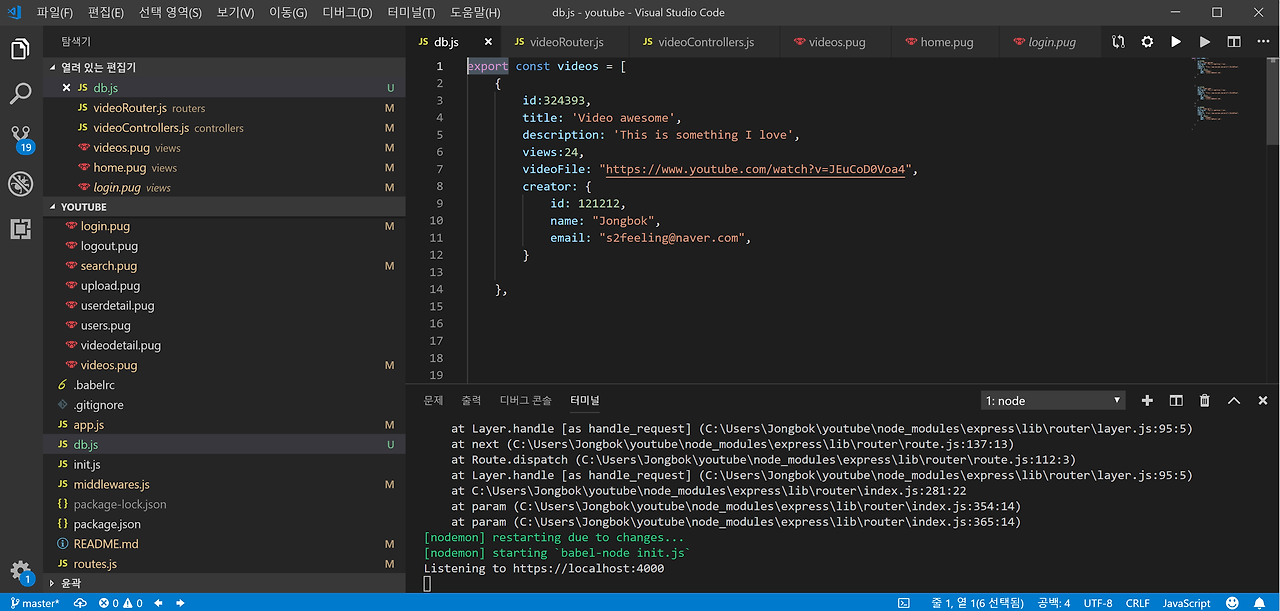The width and height of the screenshot is (1280, 611).
Task: Open the Debug view in activity bar
Action: click(x=20, y=184)
